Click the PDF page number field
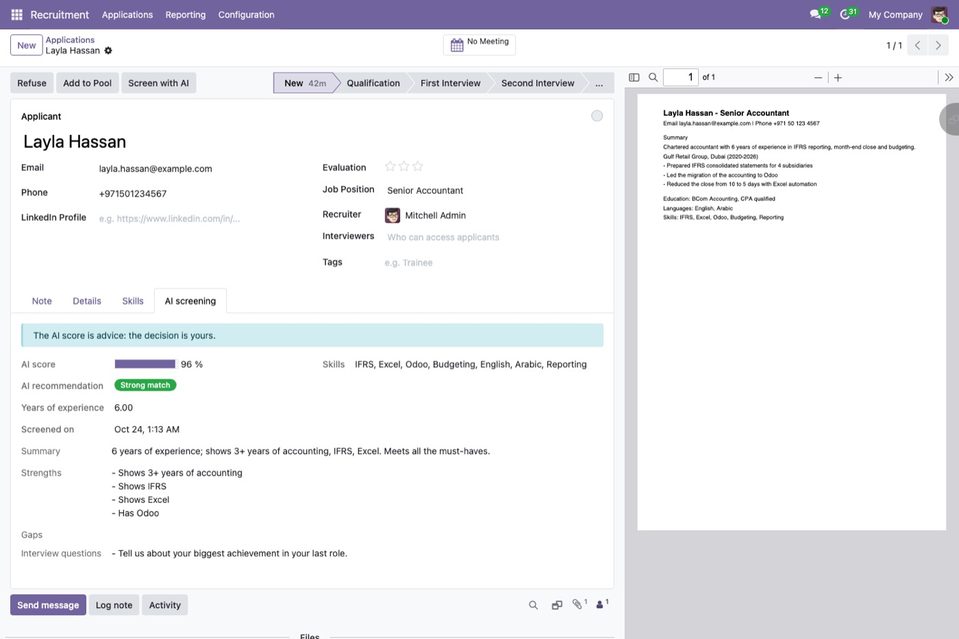Viewport: 959px width, 639px height. pyautogui.click(x=681, y=78)
